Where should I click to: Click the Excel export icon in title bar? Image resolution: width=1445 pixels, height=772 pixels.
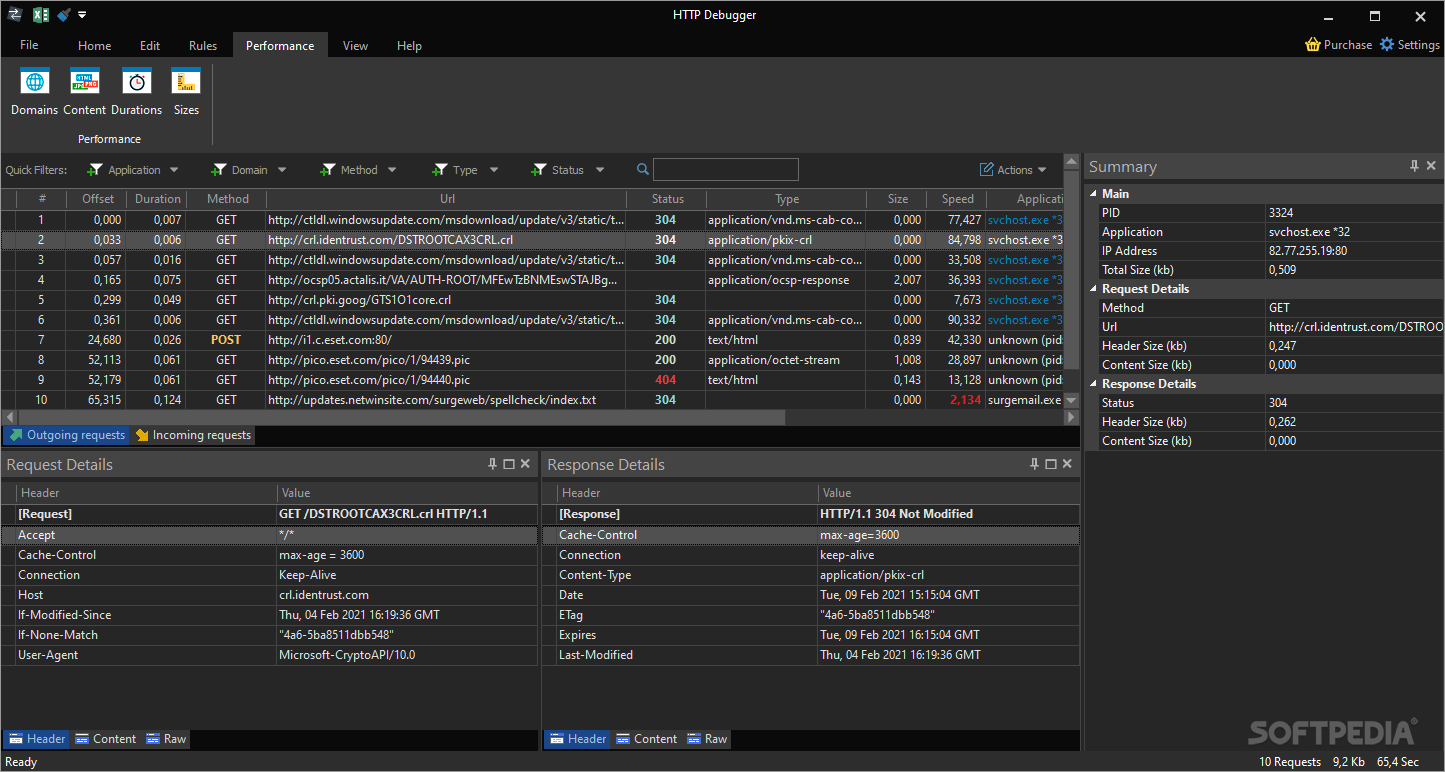41,15
